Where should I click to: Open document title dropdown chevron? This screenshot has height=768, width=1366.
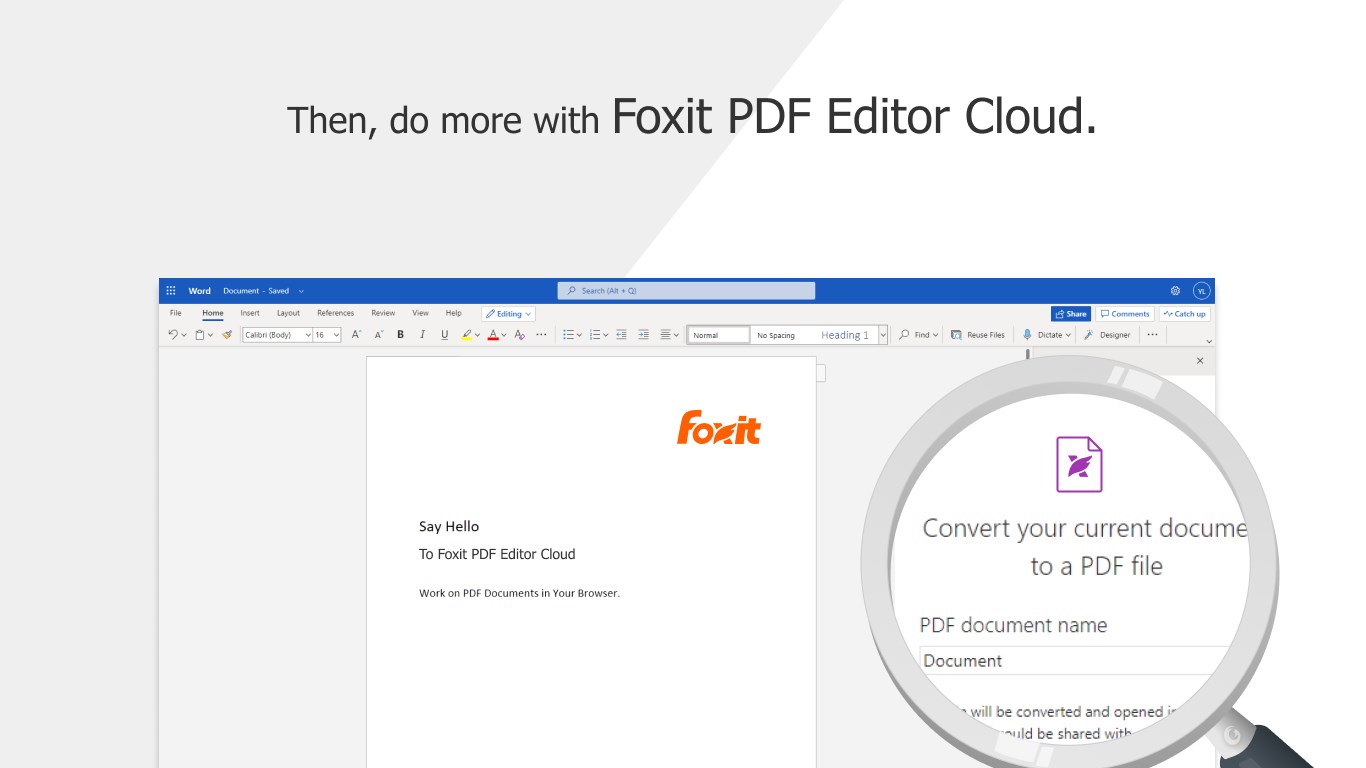point(301,291)
